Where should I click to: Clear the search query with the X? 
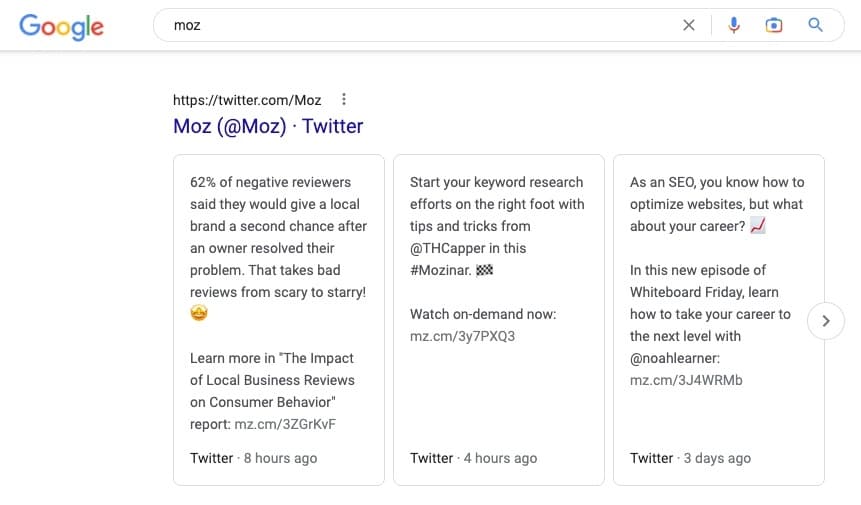pos(688,26)
